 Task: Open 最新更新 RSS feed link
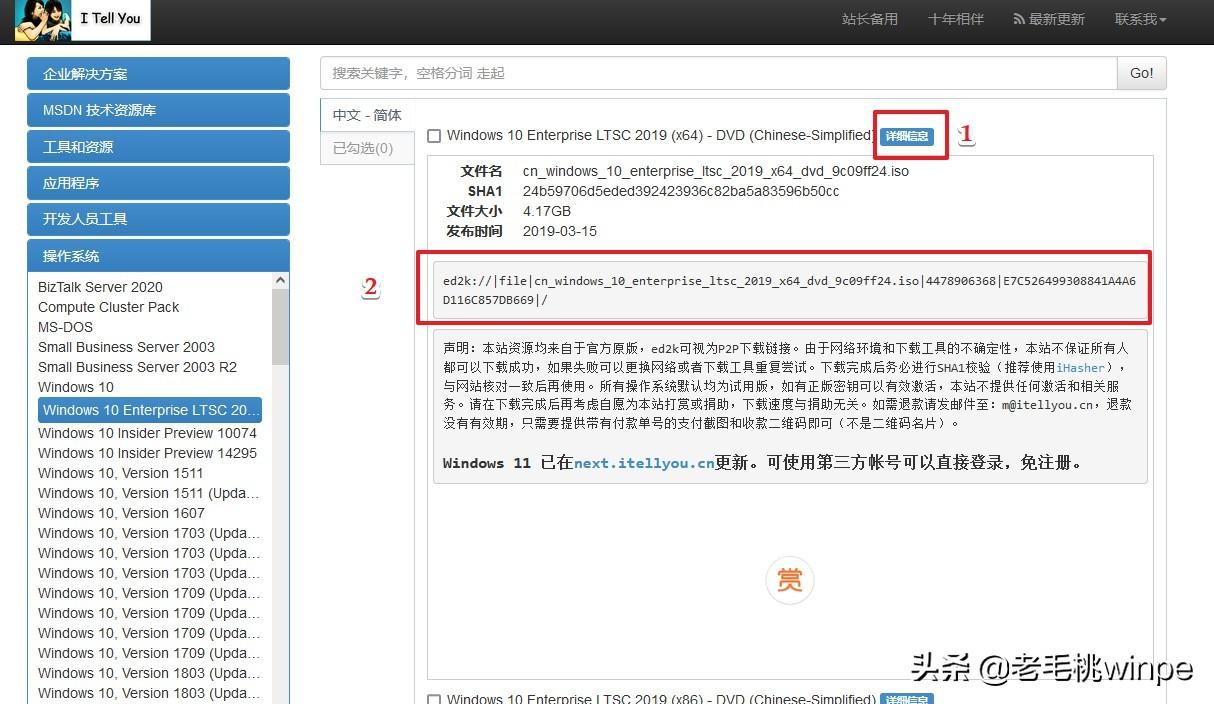click(x=1049, y=19)
